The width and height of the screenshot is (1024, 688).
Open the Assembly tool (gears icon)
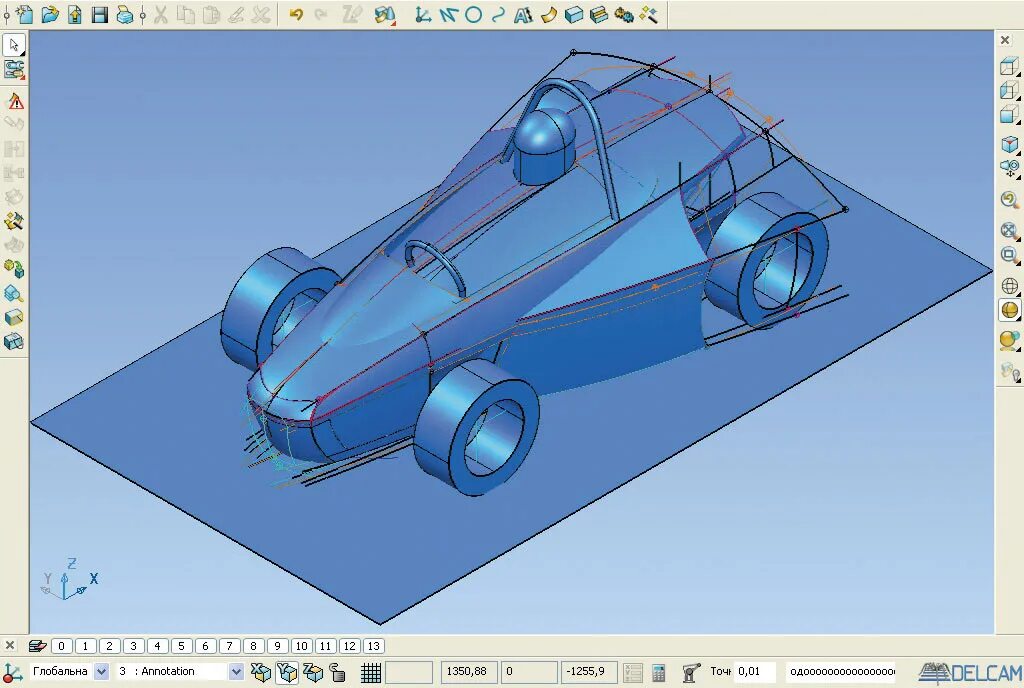(624, 14)
